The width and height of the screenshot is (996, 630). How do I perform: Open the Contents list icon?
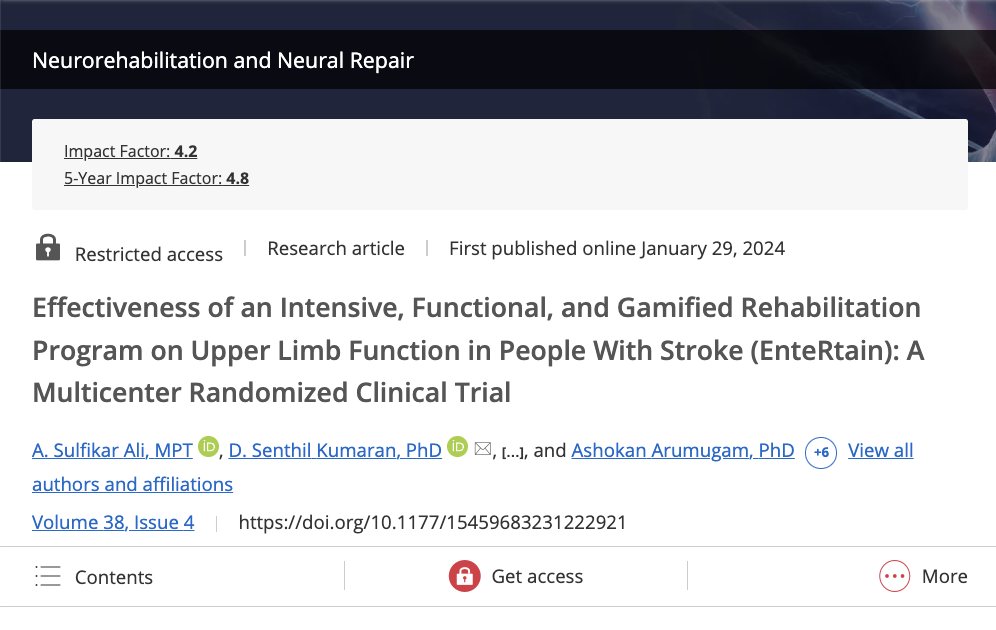[x=48, y=576]
